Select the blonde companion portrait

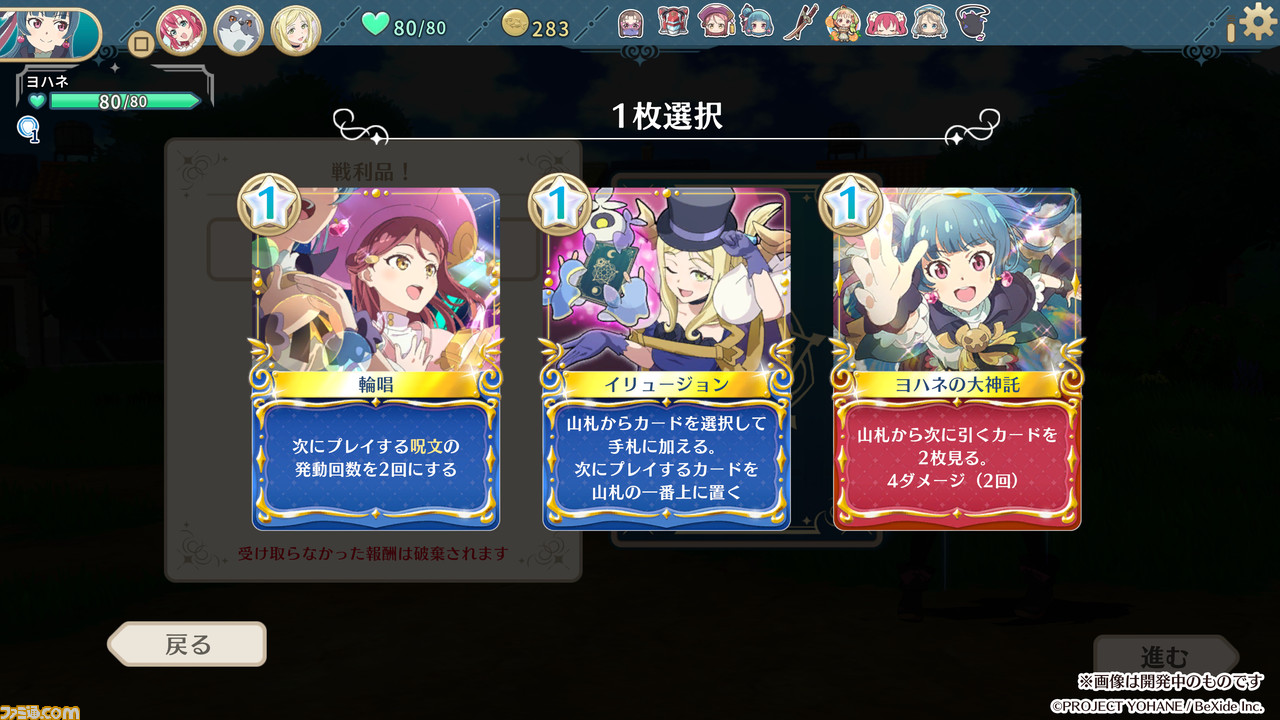(296, 30)
